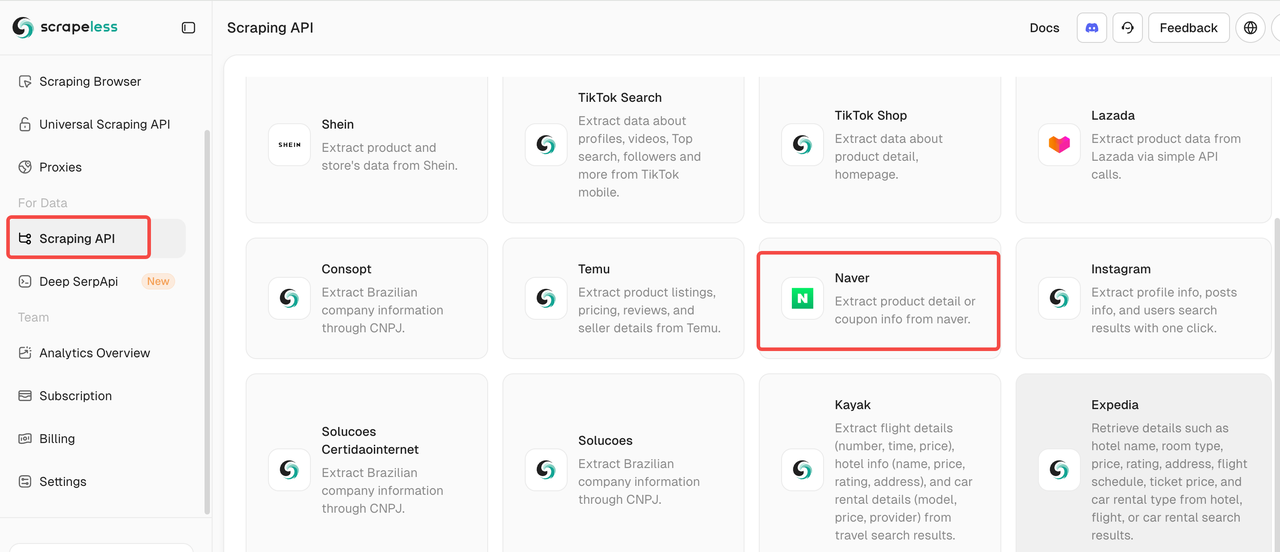The width and height of the screenshot is (1280, 552).
Task: Click the Scraping Browser sidebar icon
Action: click(x=25, y=82)
